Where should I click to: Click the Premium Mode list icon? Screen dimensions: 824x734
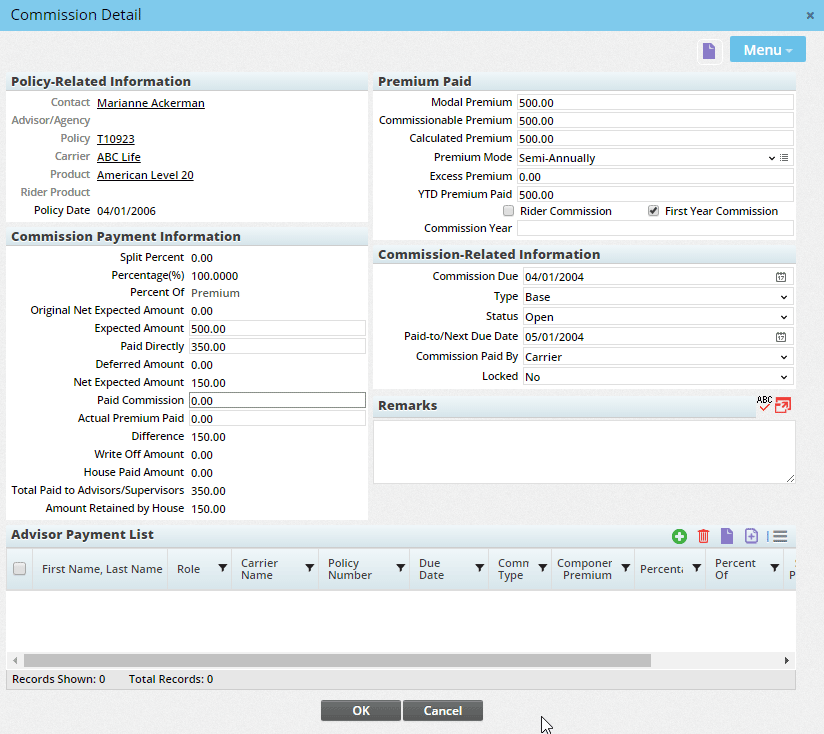785,158
